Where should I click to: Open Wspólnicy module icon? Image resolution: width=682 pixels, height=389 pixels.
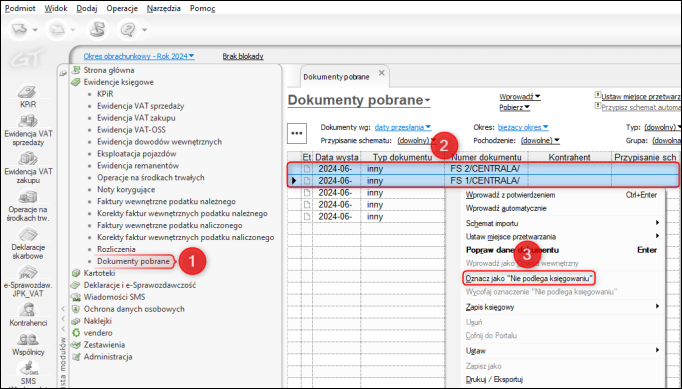[x=28, y=344]
